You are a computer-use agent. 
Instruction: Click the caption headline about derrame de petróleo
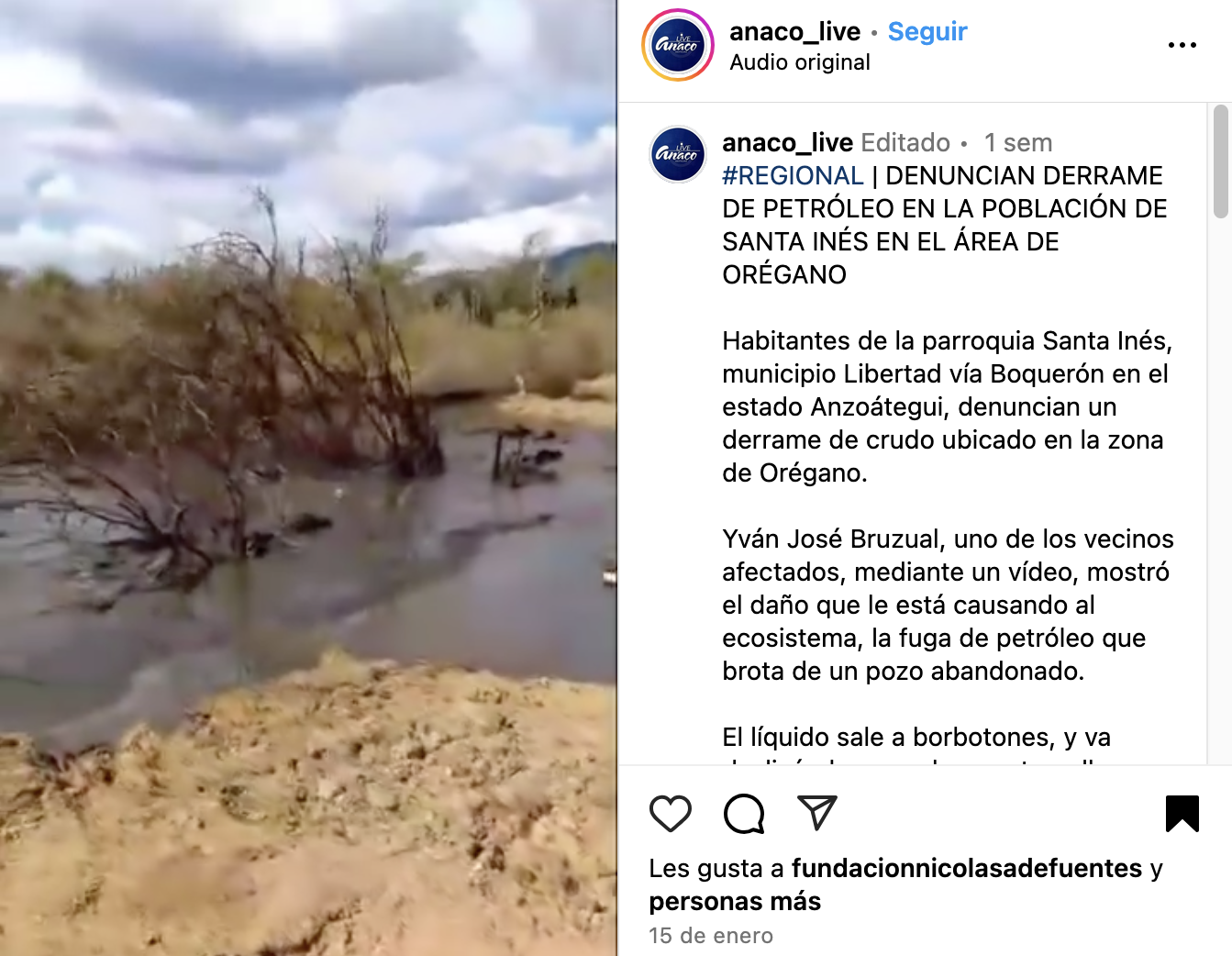(945, 225)
